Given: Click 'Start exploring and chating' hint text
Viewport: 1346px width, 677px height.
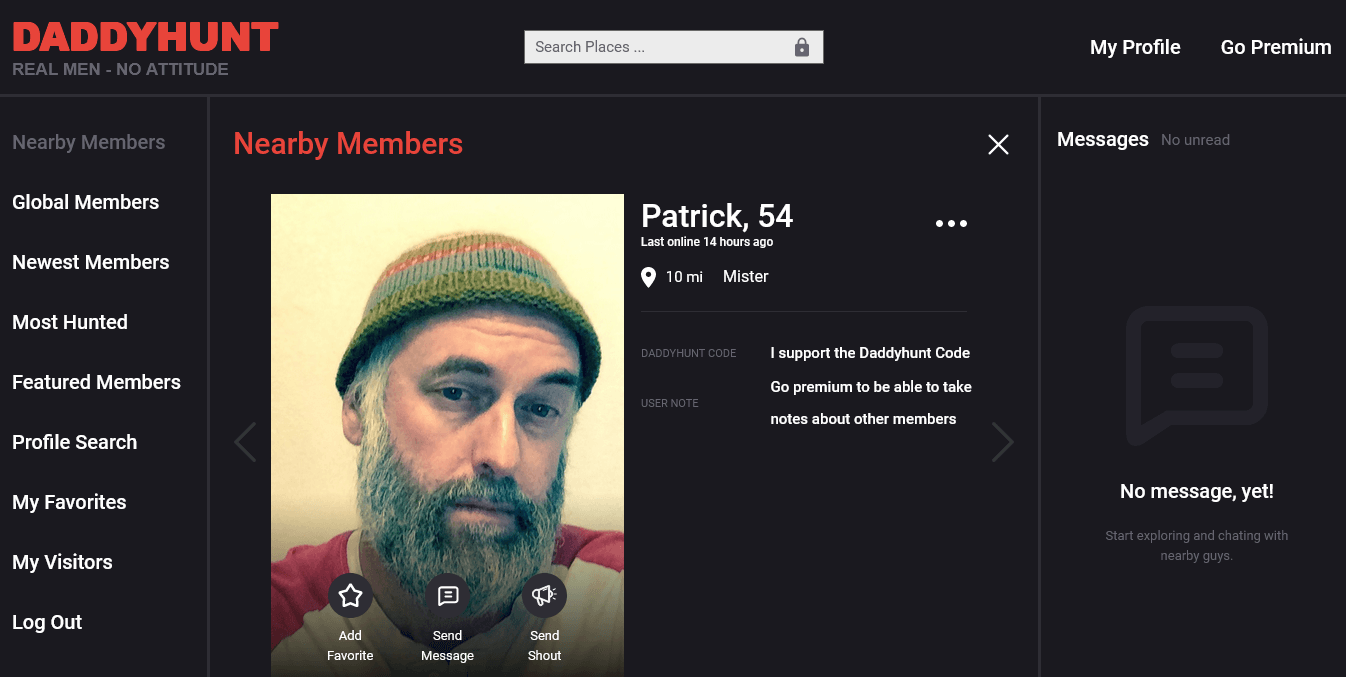Looking at the screenshot, I should click(1197, 545).
